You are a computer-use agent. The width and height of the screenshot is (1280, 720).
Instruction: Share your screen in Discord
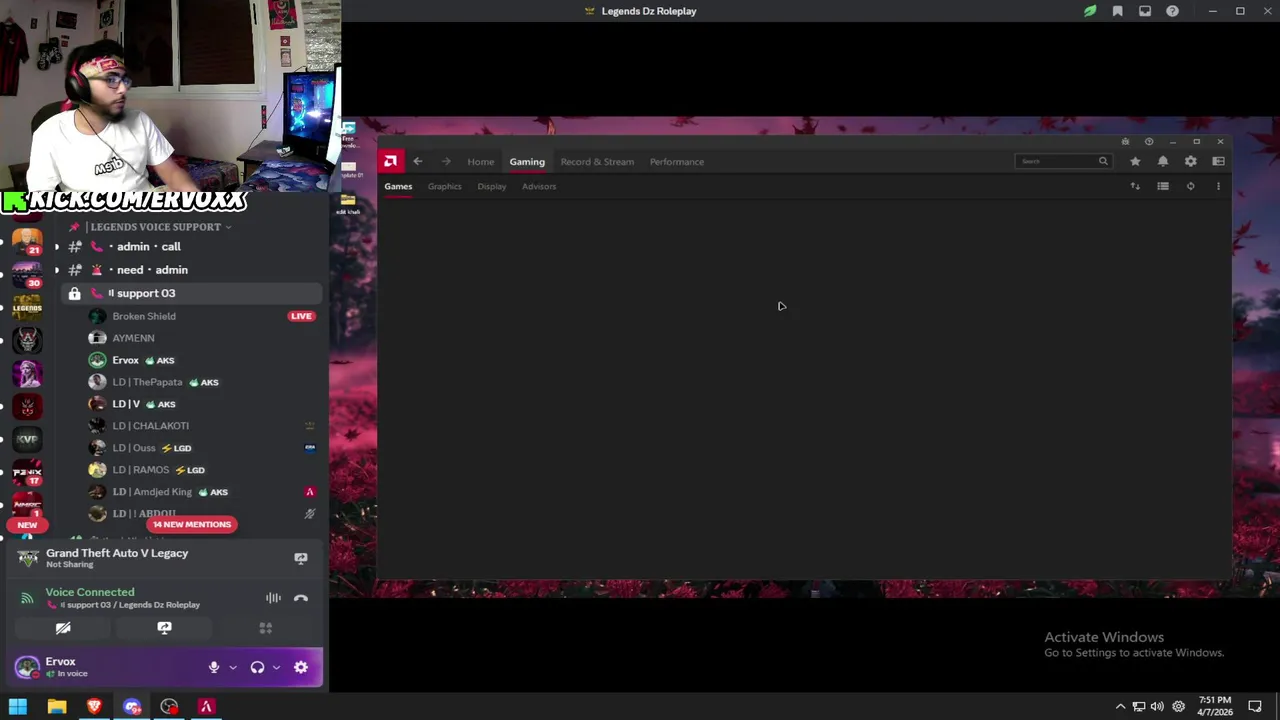click(164, 628)
